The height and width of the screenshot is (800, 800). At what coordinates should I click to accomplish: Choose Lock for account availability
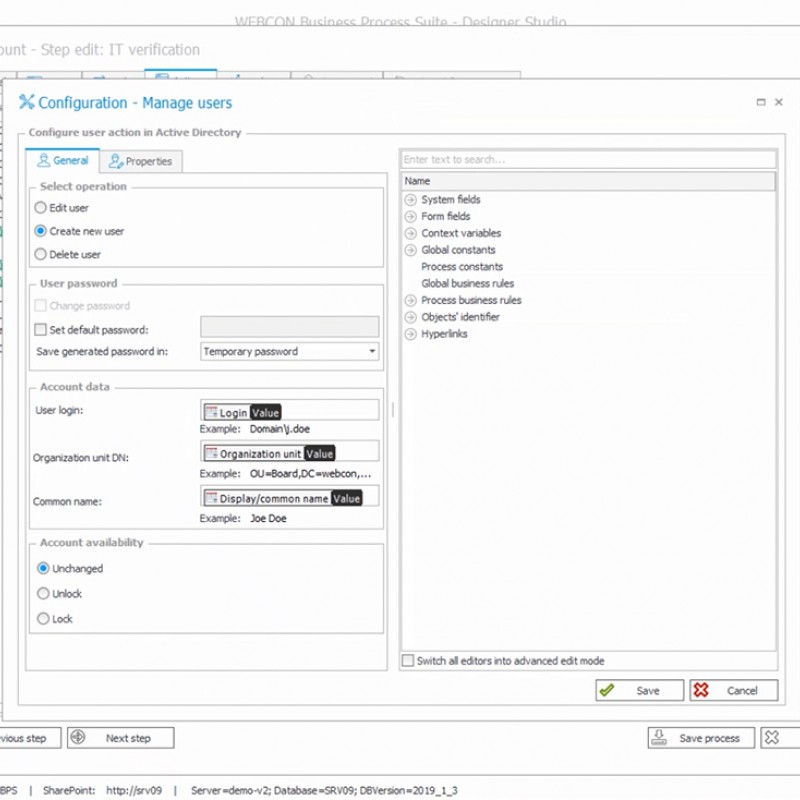(x=43, y=619)
